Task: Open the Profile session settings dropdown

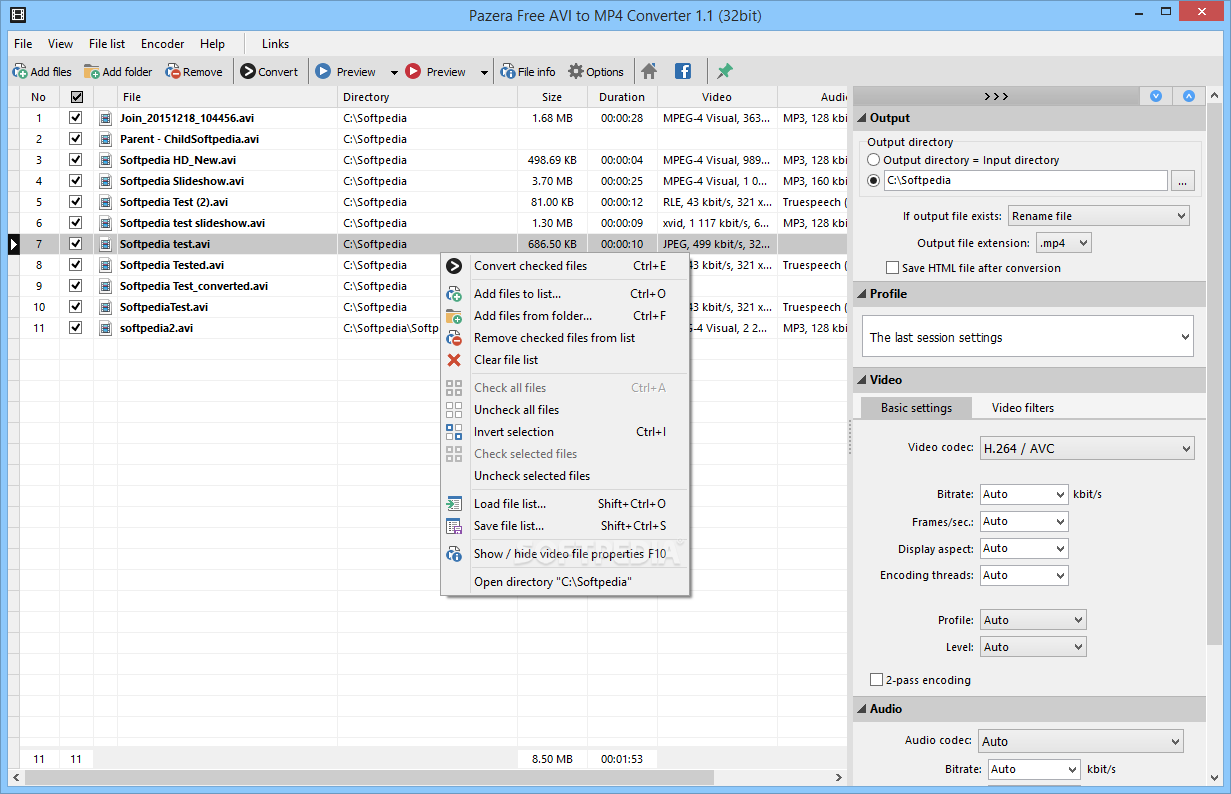Action: (x=1028, y=337)
